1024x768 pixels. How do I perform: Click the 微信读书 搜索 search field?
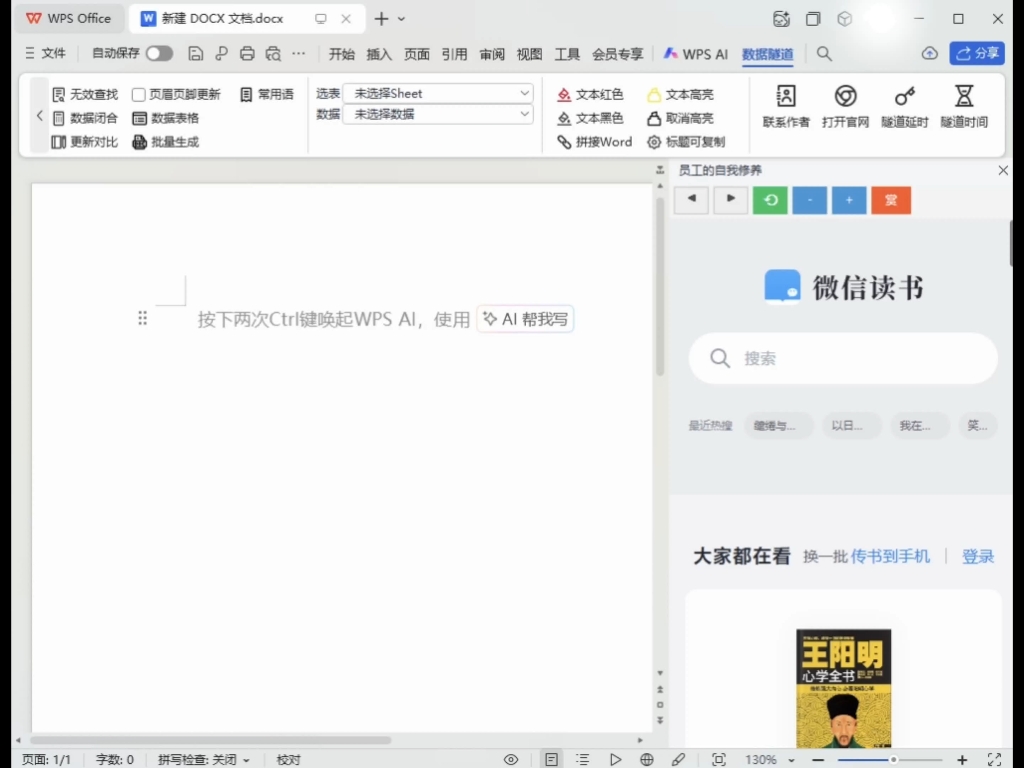coord(843,358)
